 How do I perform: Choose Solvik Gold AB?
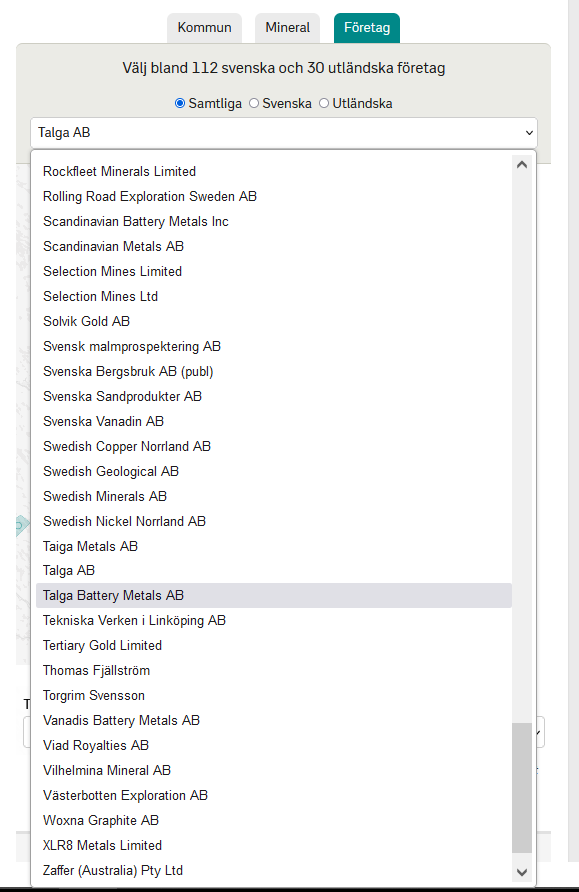click(274, 321)
